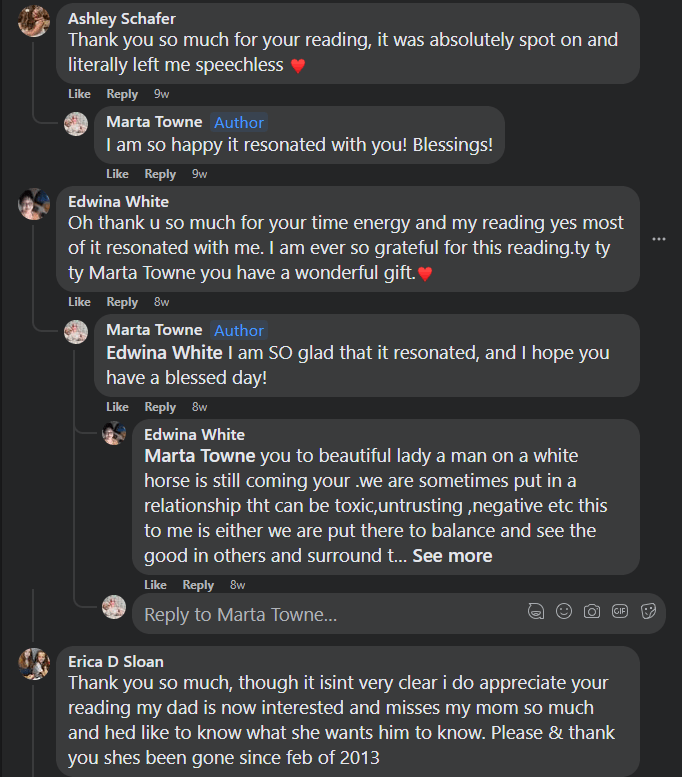
Task: Open three-dot options on Edwina White's comment
Action: coord(658,239)
